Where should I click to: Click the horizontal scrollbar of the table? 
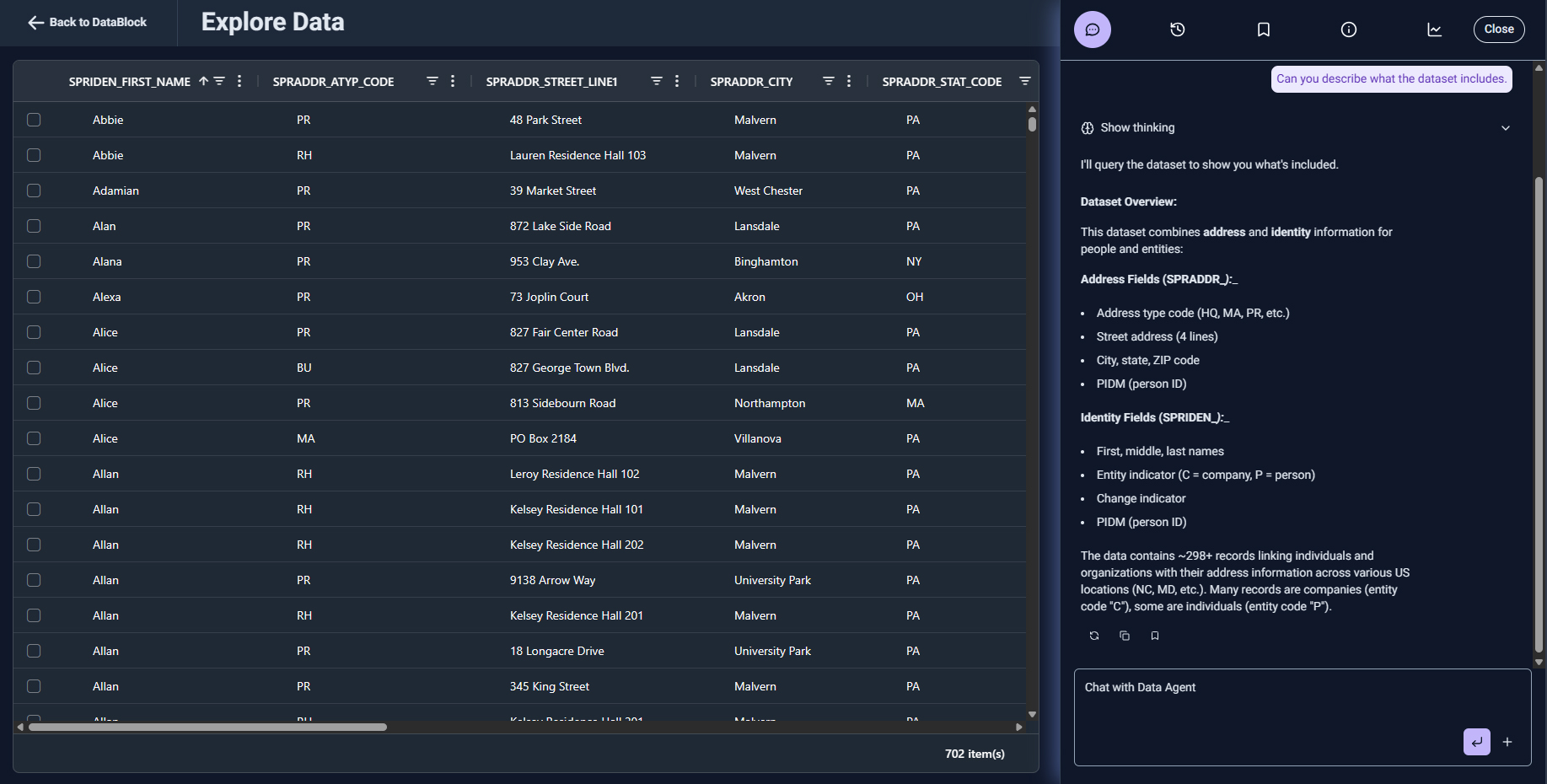207,727
